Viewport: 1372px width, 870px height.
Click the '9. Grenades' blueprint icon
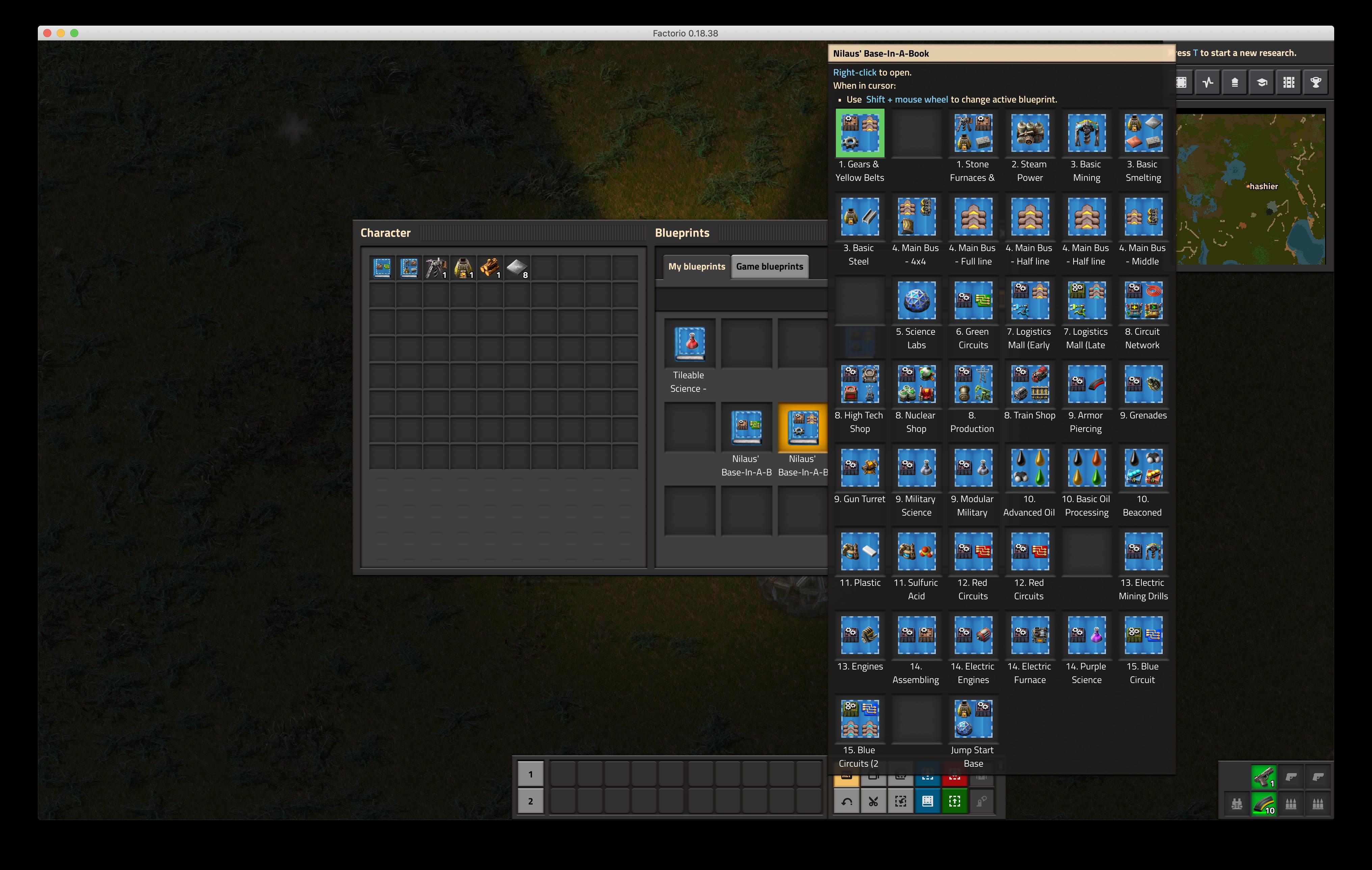(x=1143, y=384)
